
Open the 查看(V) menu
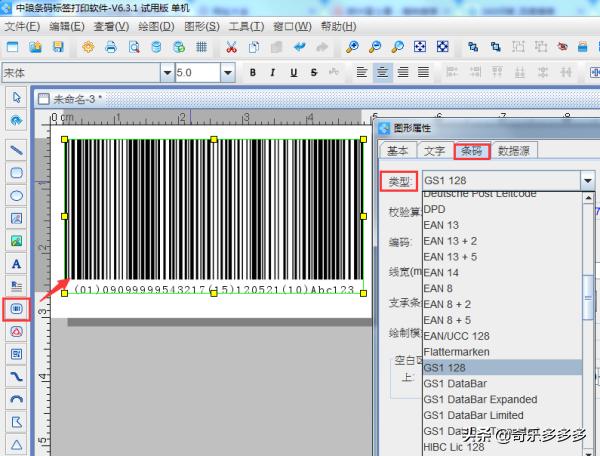tap(111, 26)
